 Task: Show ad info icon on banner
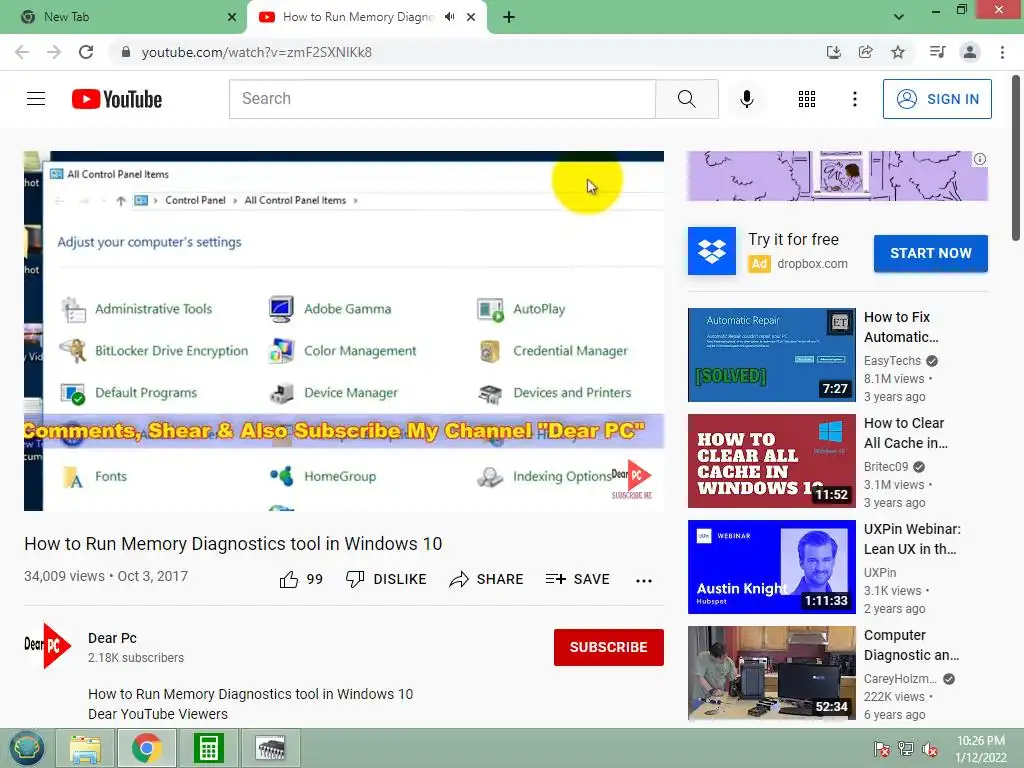980,159
